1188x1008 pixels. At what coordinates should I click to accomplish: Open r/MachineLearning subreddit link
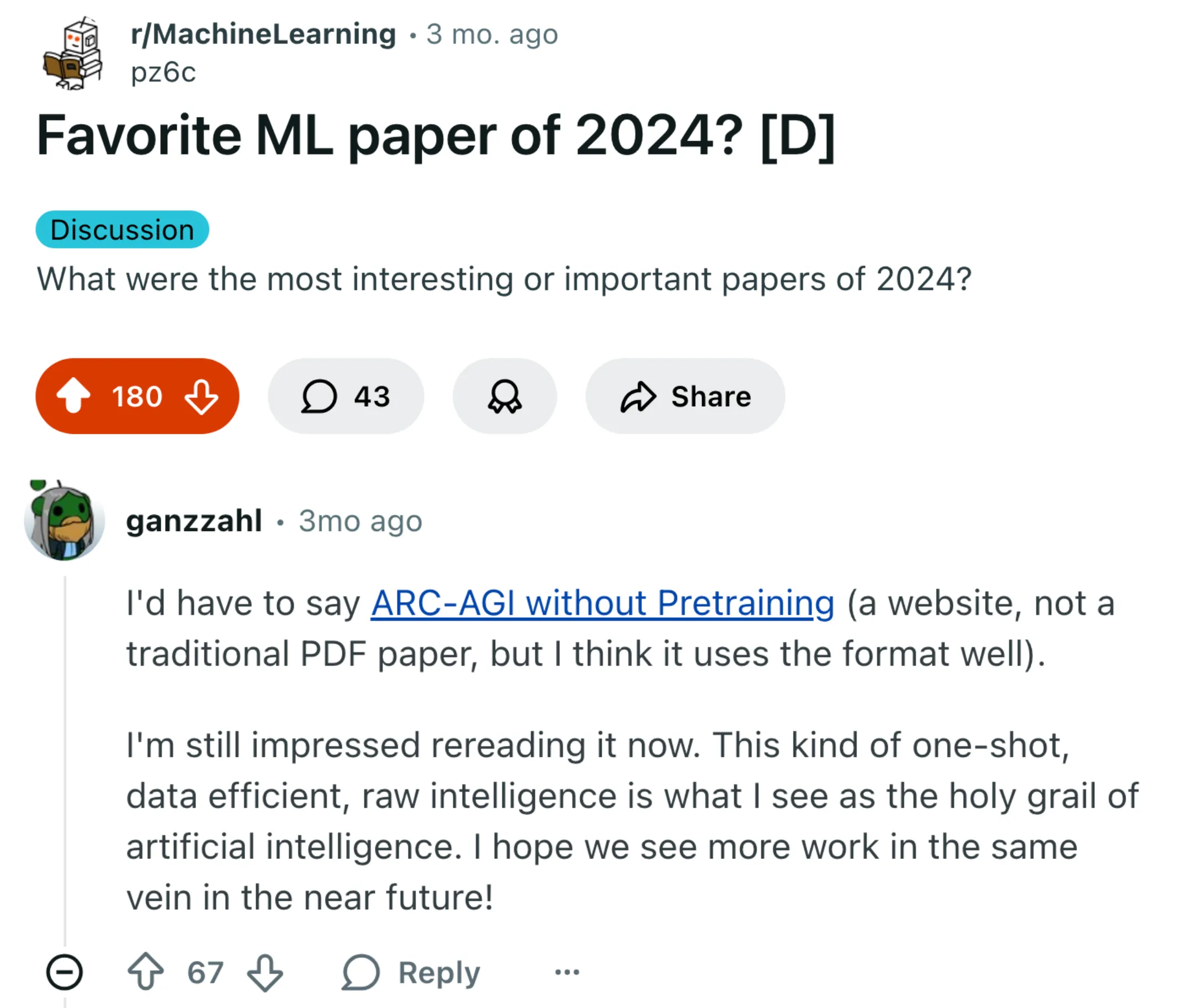pyautogui.click(x=263, y=34)
